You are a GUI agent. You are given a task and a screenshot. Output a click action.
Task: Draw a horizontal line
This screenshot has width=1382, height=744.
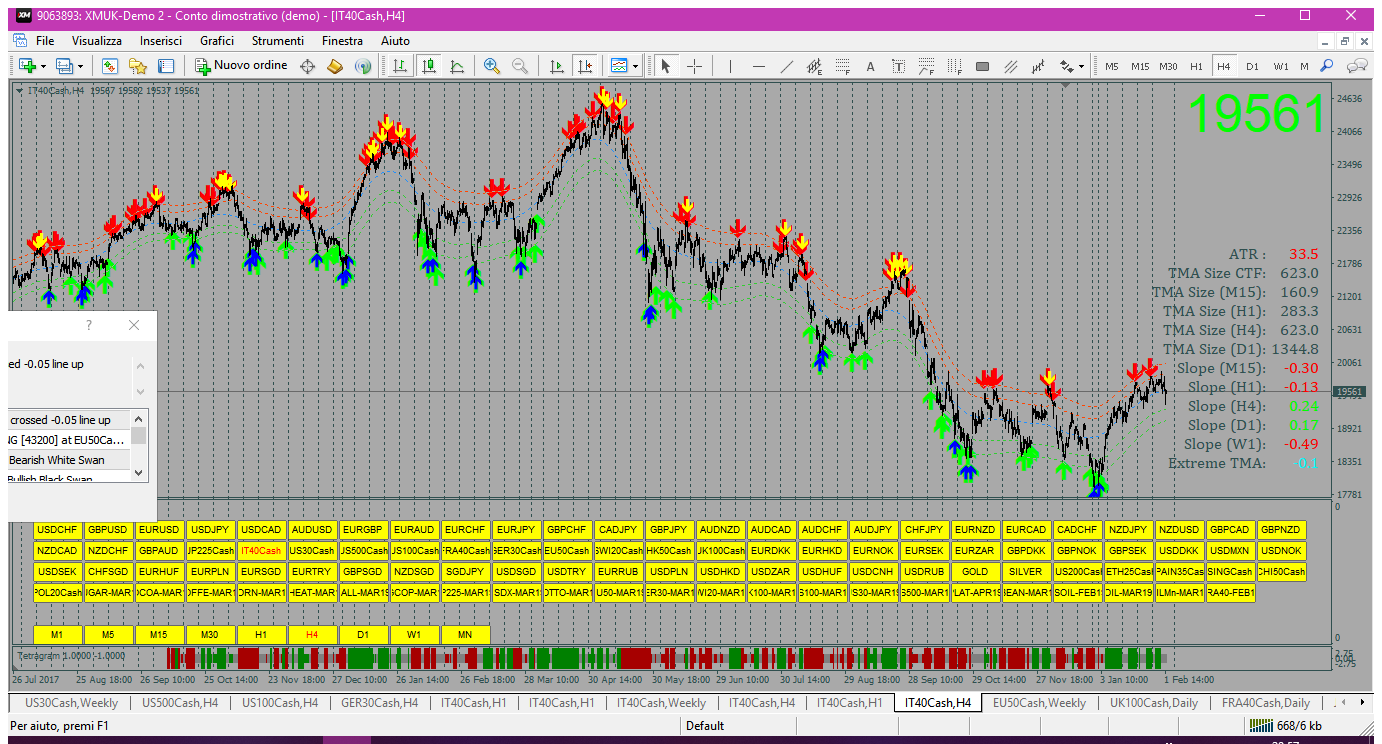click(x=759, y=66)
